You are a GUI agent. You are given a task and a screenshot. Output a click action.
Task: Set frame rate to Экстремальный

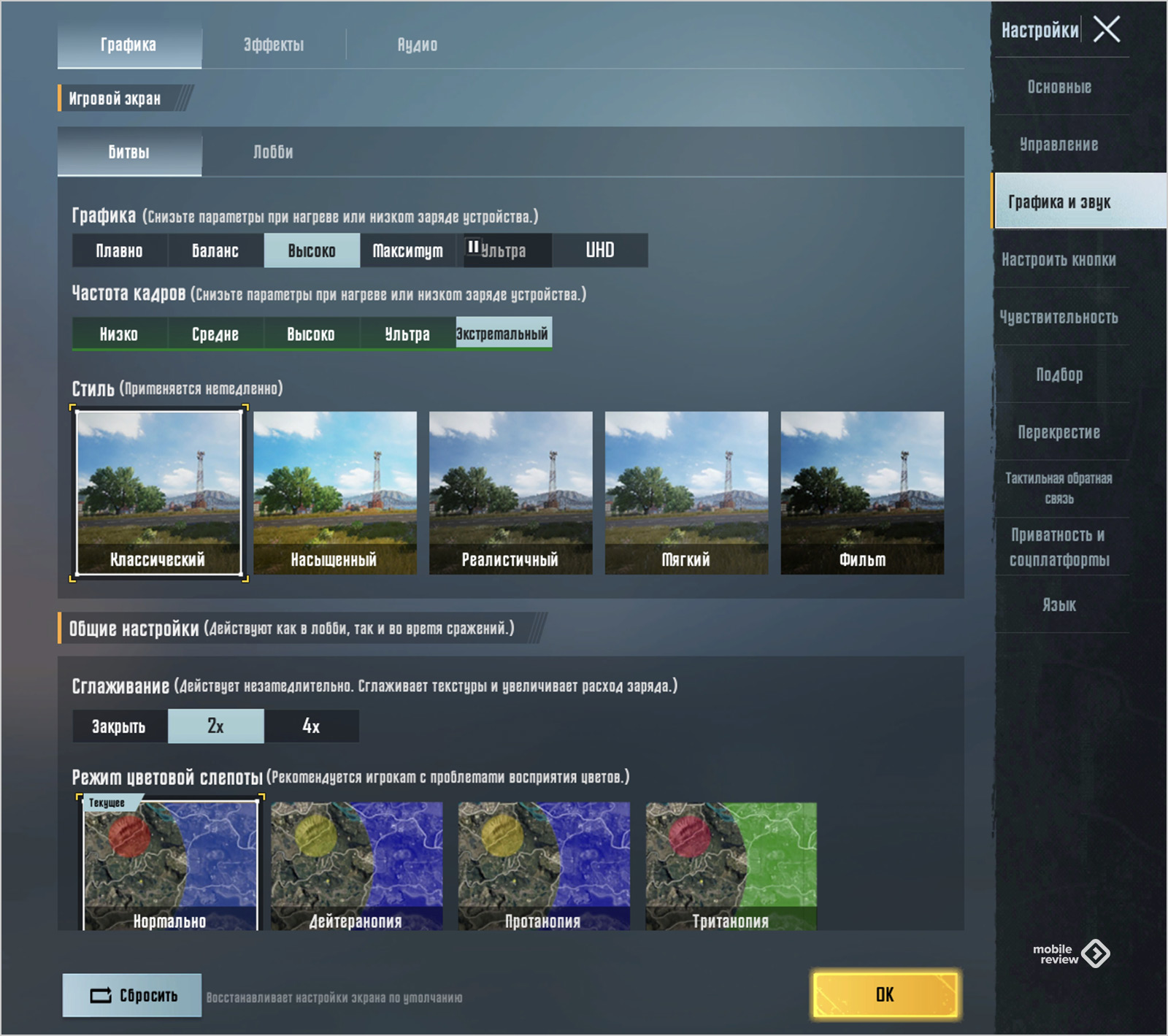point(504,334)
